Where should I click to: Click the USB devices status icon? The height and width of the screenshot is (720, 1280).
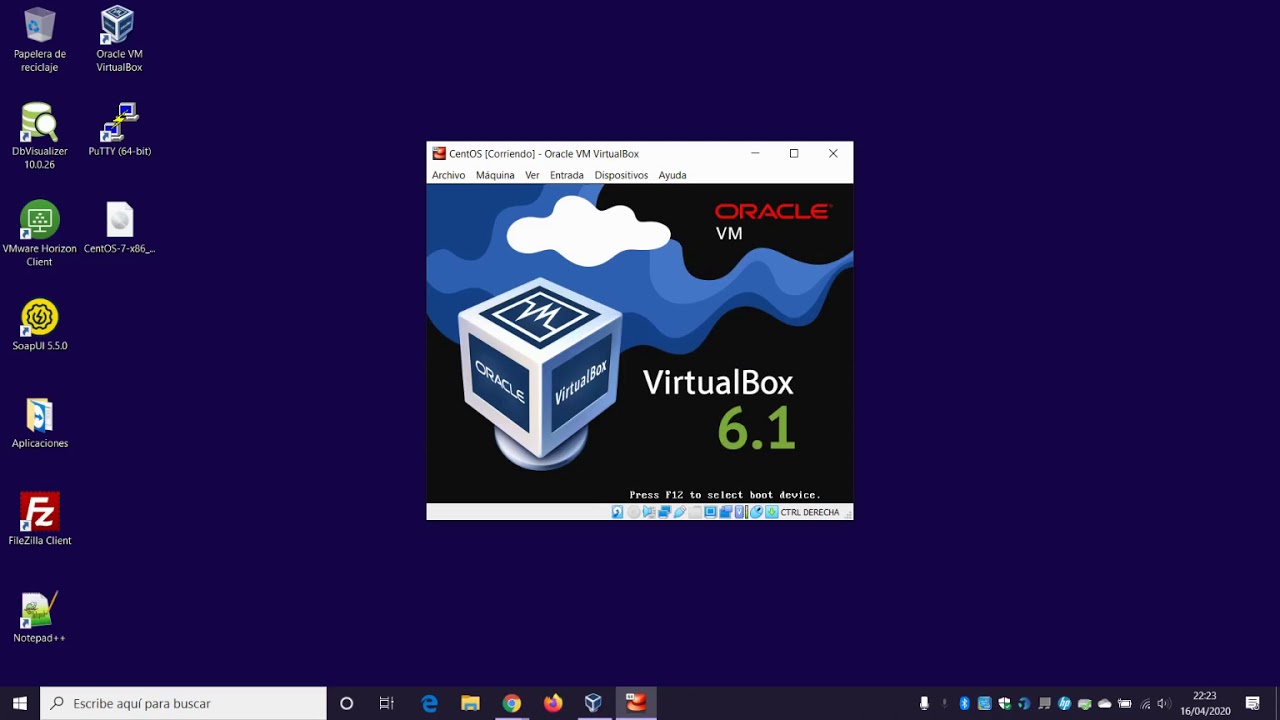[680, 512]
